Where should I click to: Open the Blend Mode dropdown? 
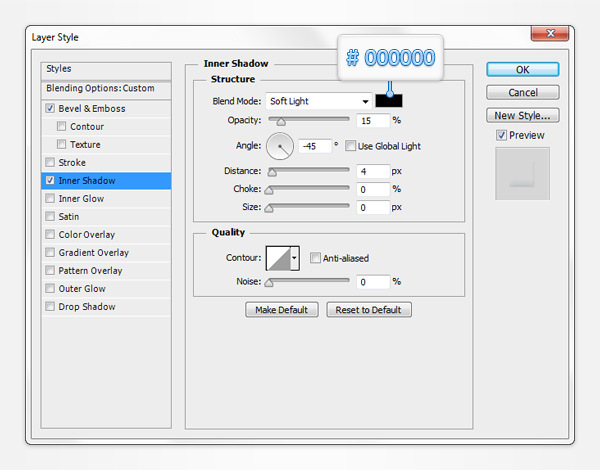point(319,101)
